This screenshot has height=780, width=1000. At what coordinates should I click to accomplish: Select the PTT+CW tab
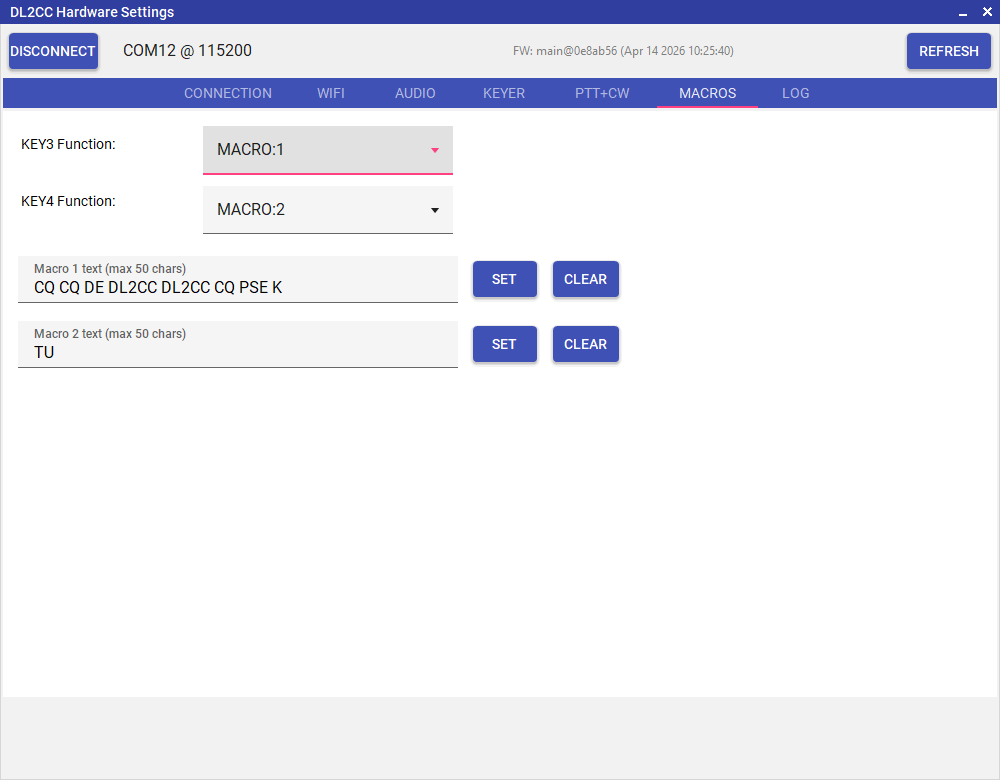click(x=602, y=93)
